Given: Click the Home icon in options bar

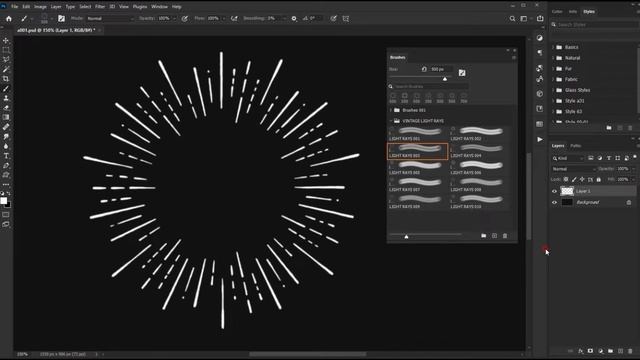Looking at the screenshot, I should pos(9,18).
